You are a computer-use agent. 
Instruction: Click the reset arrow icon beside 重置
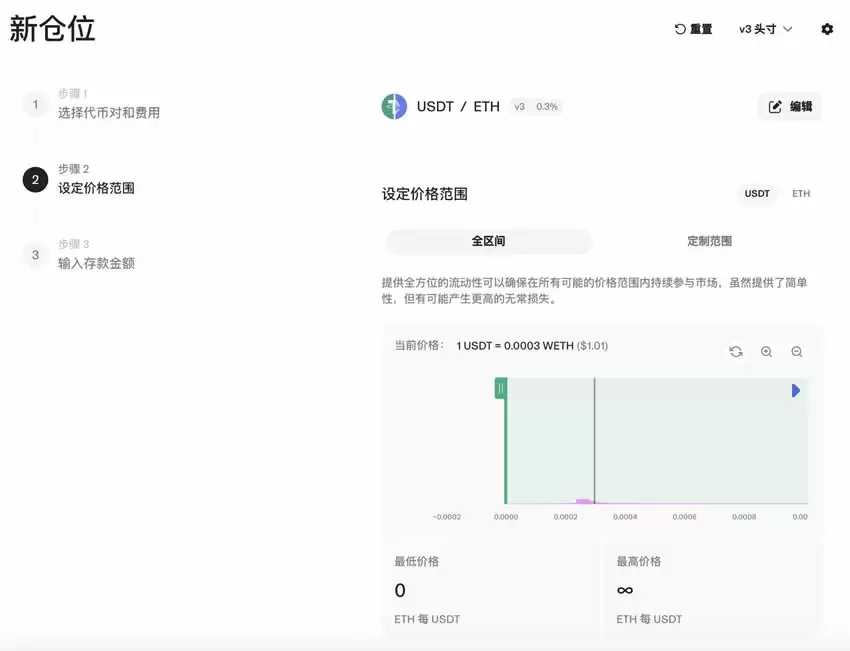(x=679, y=29)
